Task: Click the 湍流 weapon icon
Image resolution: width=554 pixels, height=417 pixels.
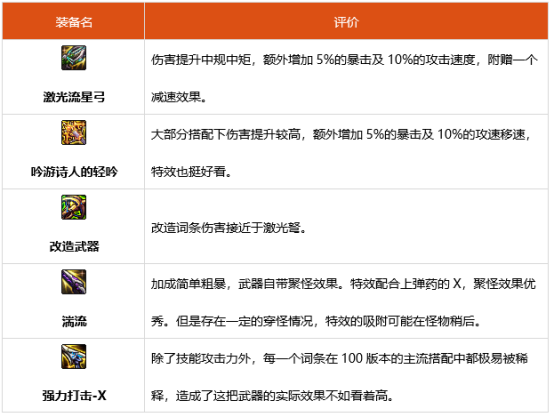Action: pyautogui.click(x=73, y=282)
